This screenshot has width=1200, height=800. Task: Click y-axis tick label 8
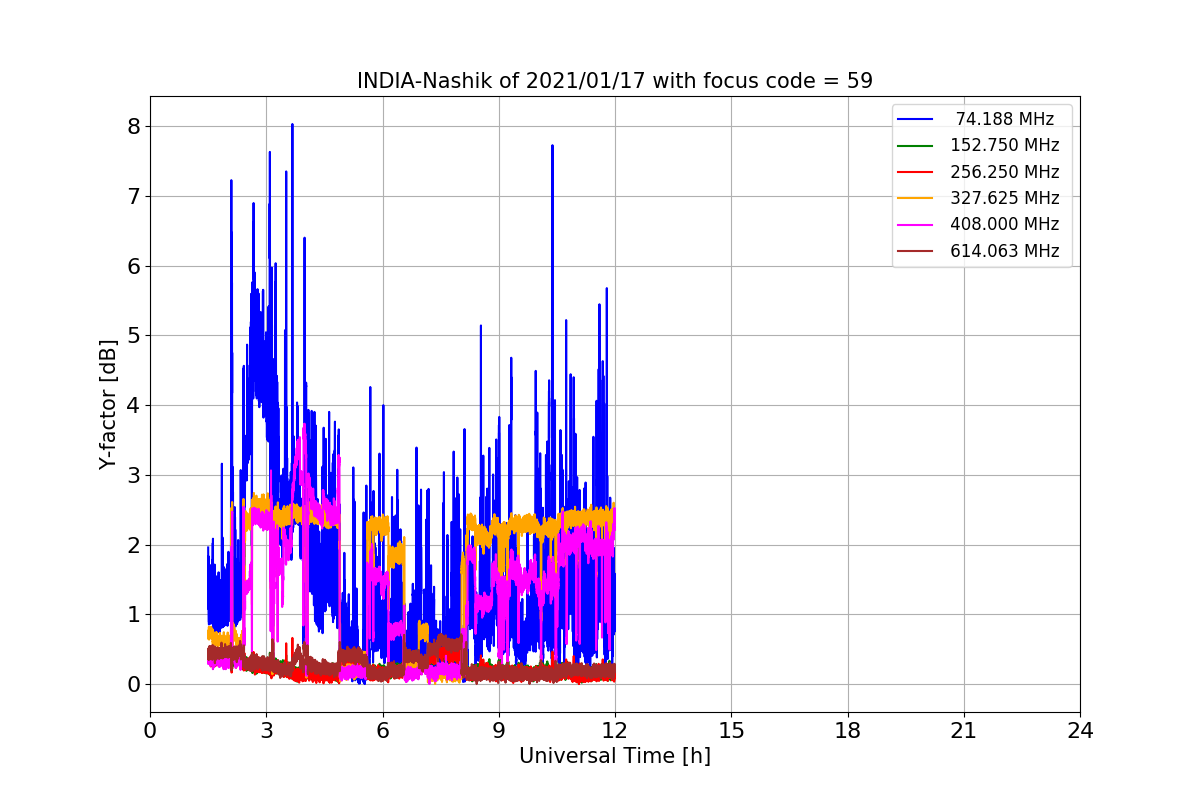pos(133,127)
